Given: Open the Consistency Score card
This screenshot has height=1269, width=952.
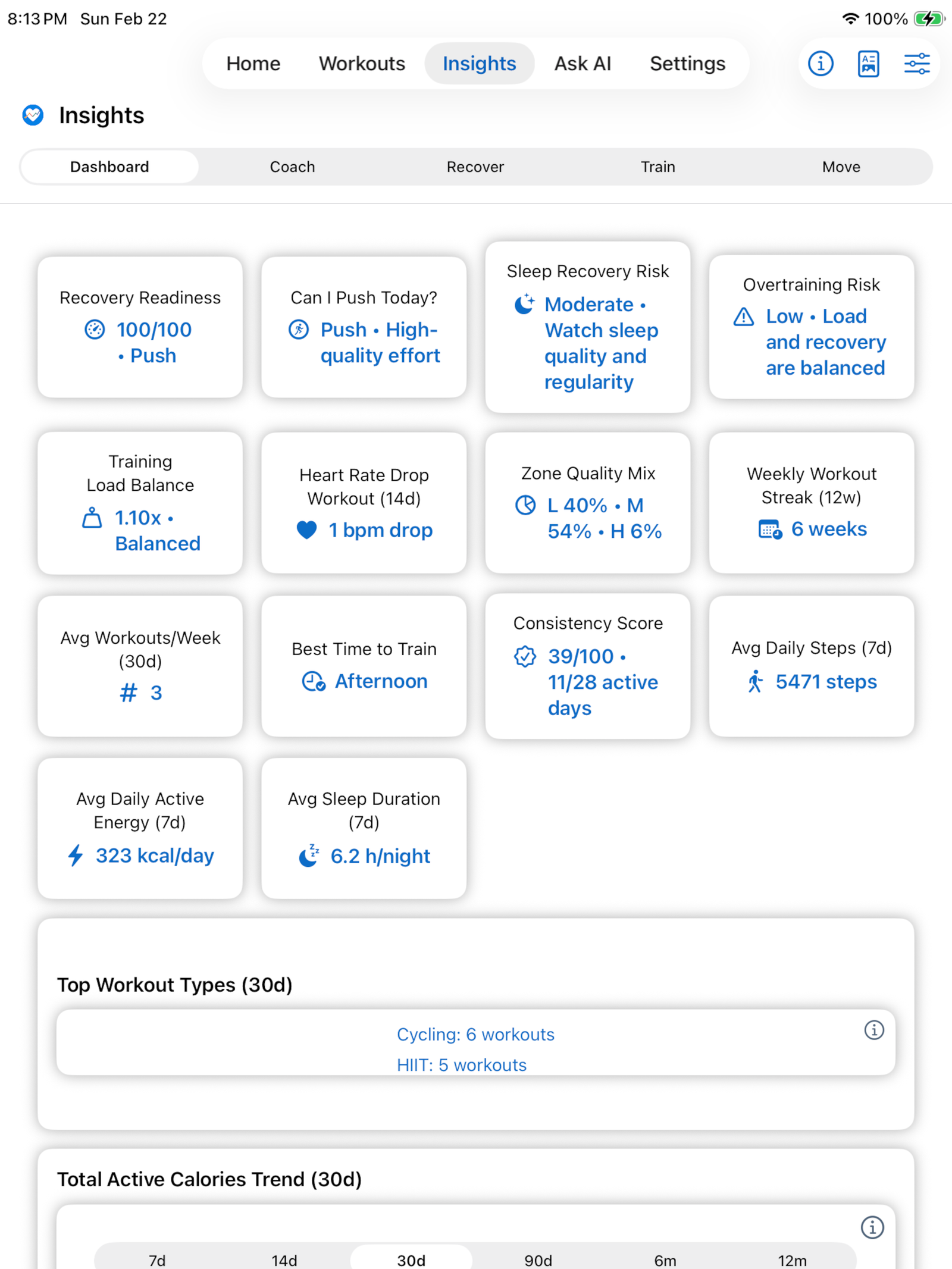Looking at the screenshot, I should pyautogui.click(x=587, y=666).
